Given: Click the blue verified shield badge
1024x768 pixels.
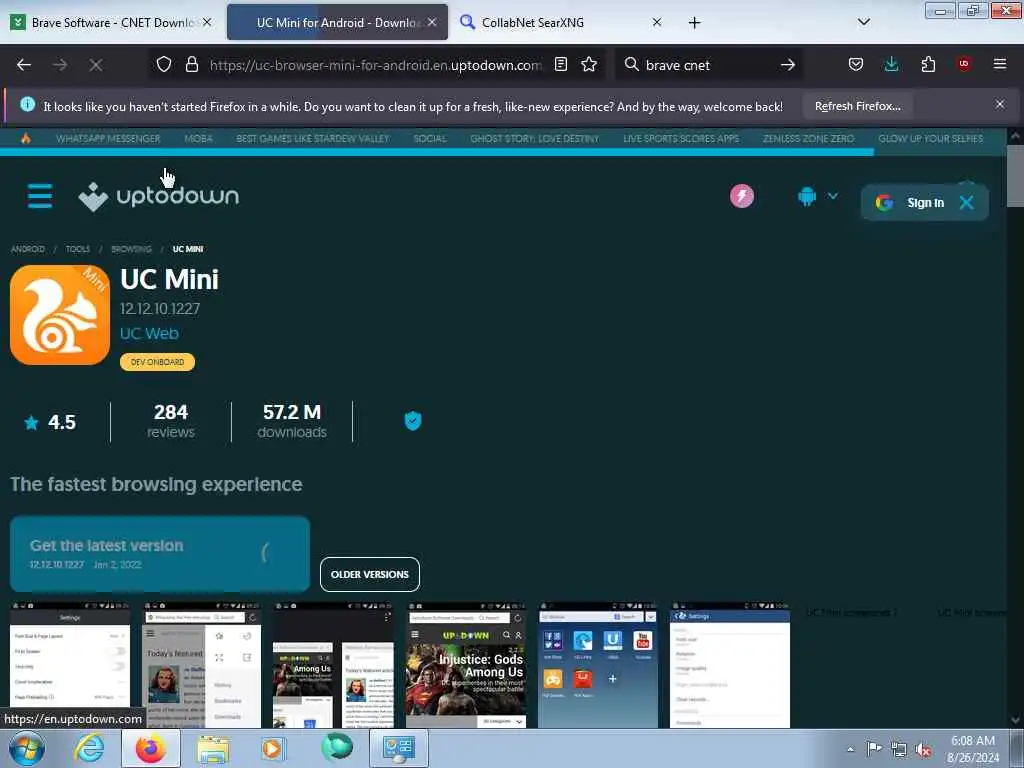Looking at the screenshot, I should (413, 421).
